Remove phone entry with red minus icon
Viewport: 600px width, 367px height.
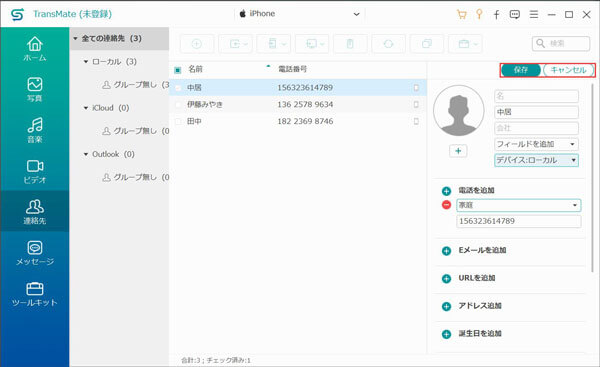click(446, 205)
